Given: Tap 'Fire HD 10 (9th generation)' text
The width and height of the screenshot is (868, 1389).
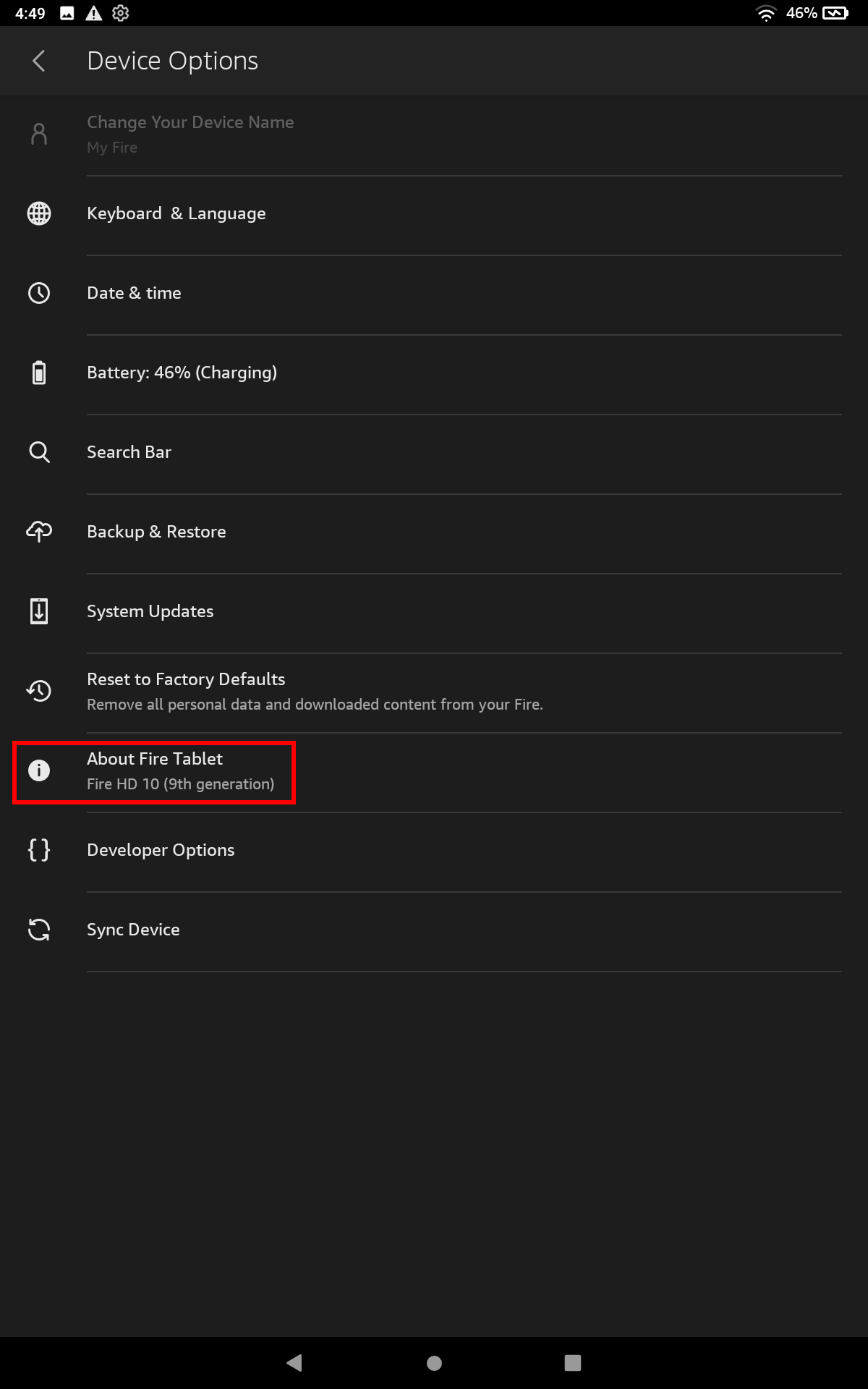Looking at the screenshot, I should 181,784.
